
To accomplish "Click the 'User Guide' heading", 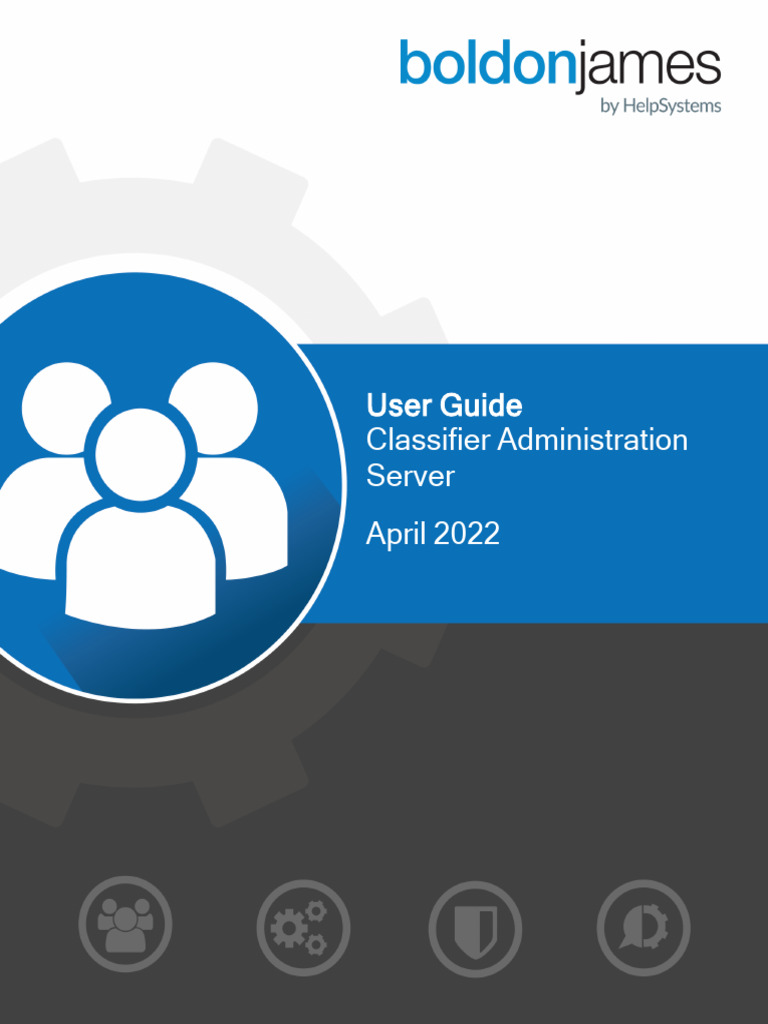I will click(444, 406).
